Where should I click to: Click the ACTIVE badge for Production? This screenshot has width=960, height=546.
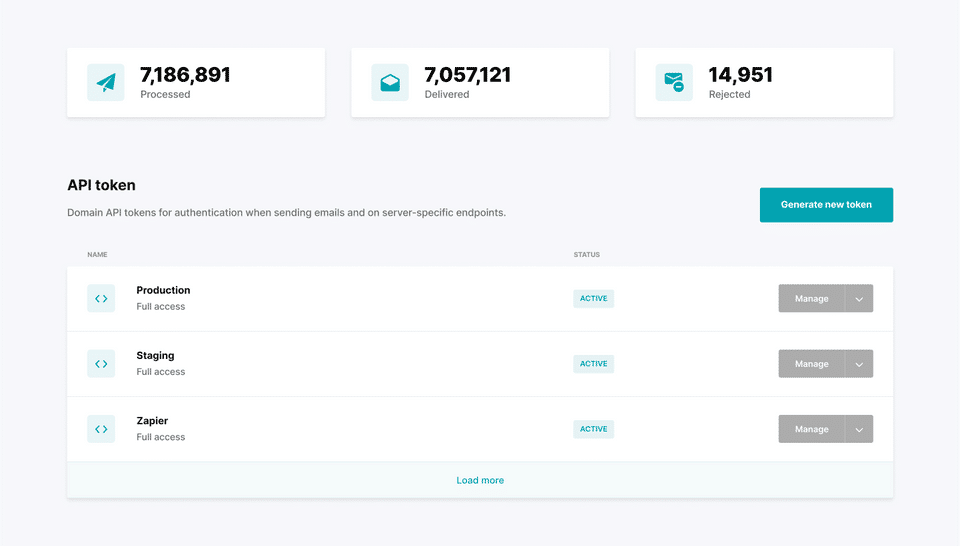pos(593,299)
